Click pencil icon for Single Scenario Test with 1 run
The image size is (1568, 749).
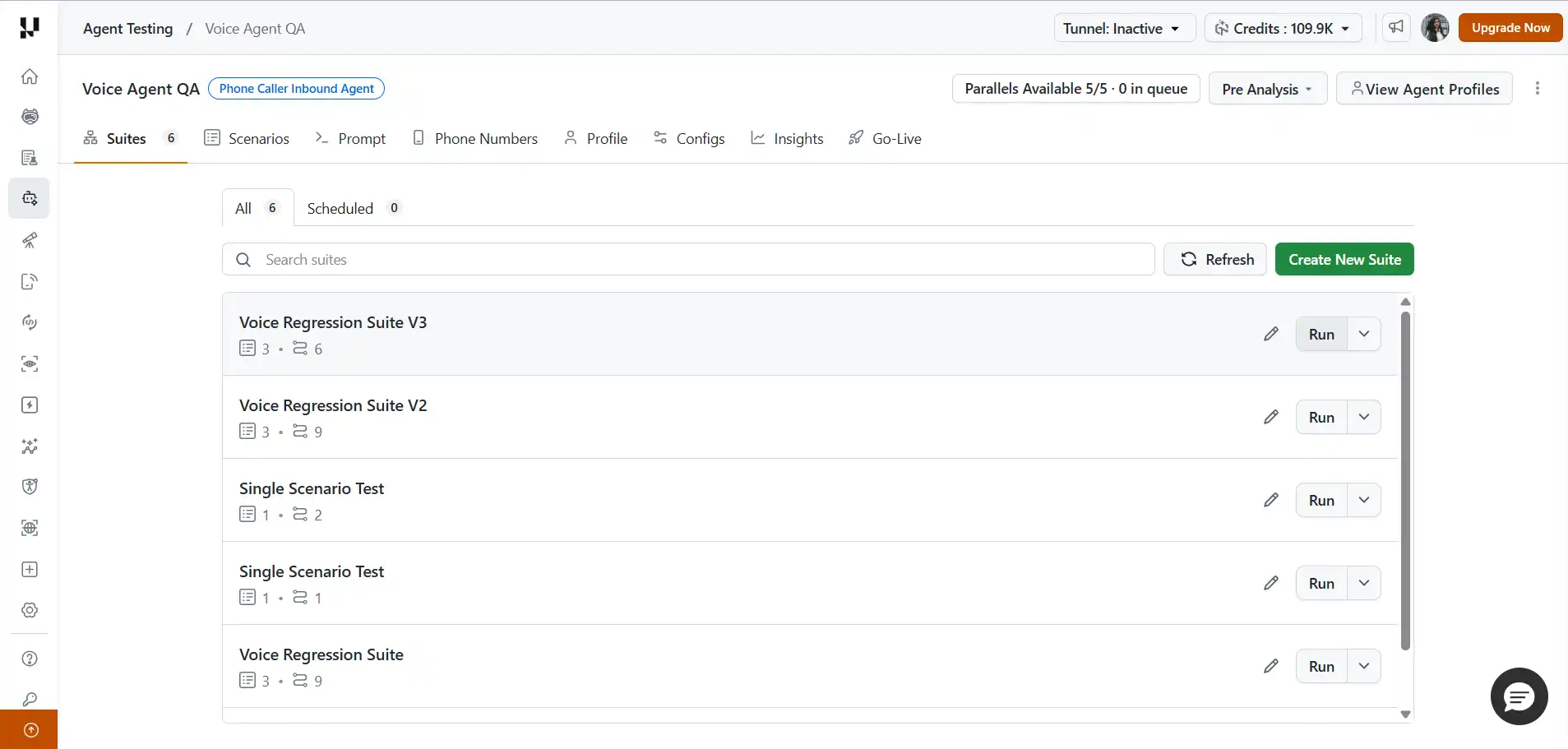1271,583
